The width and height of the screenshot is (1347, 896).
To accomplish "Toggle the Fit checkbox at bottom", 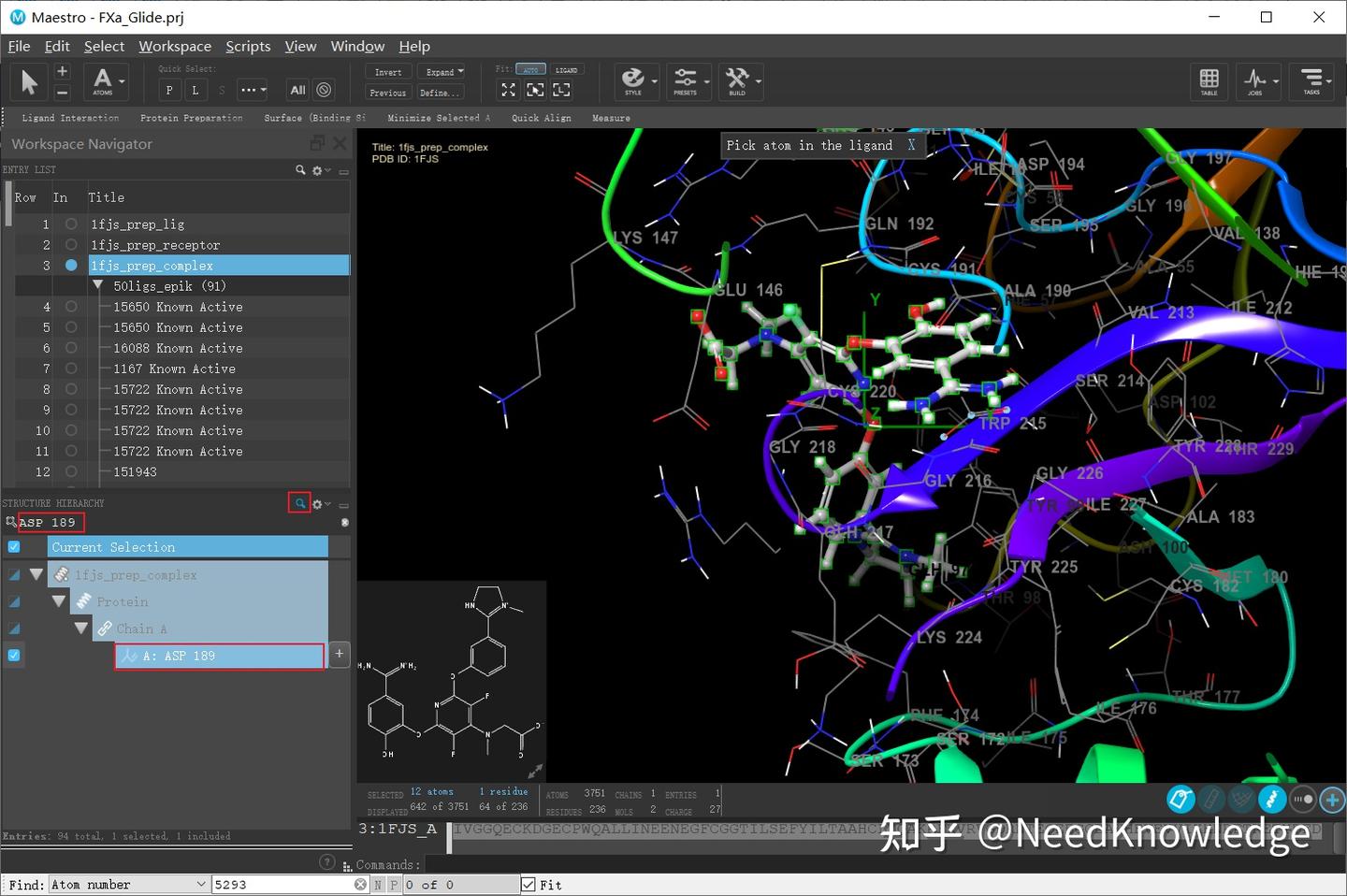I will click(x=529, y=884).
